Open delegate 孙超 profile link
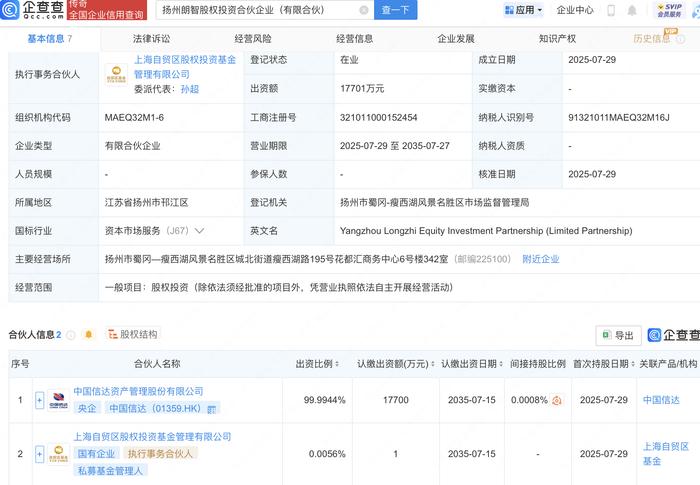The image size is (700, 485). pos(190,89)
